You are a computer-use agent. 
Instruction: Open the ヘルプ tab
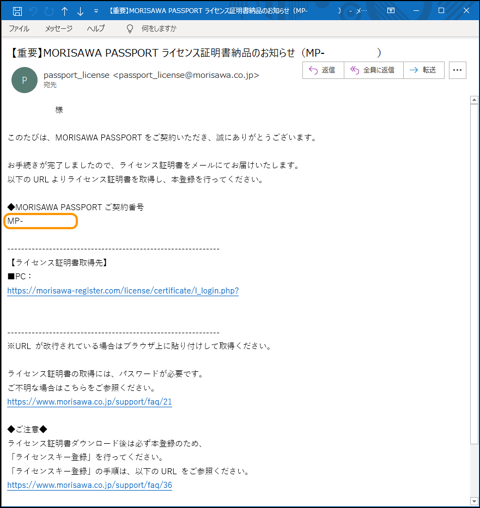point(96,29)
